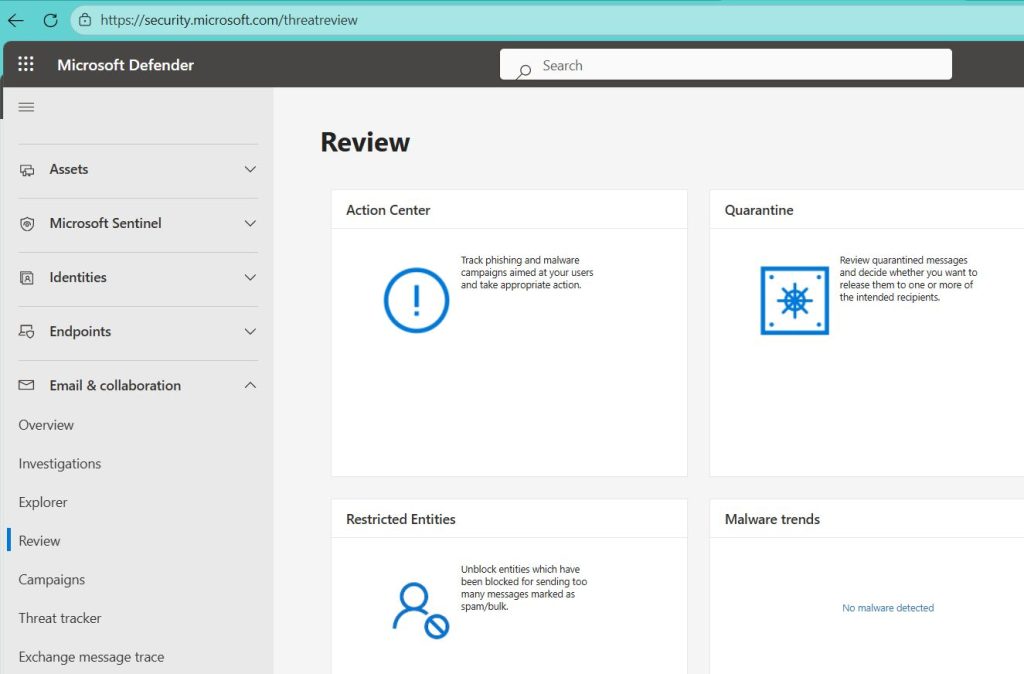Viewport: 1024px width, 674px height.
Task: Click the Action Center card heading
Action: [388, 210]
